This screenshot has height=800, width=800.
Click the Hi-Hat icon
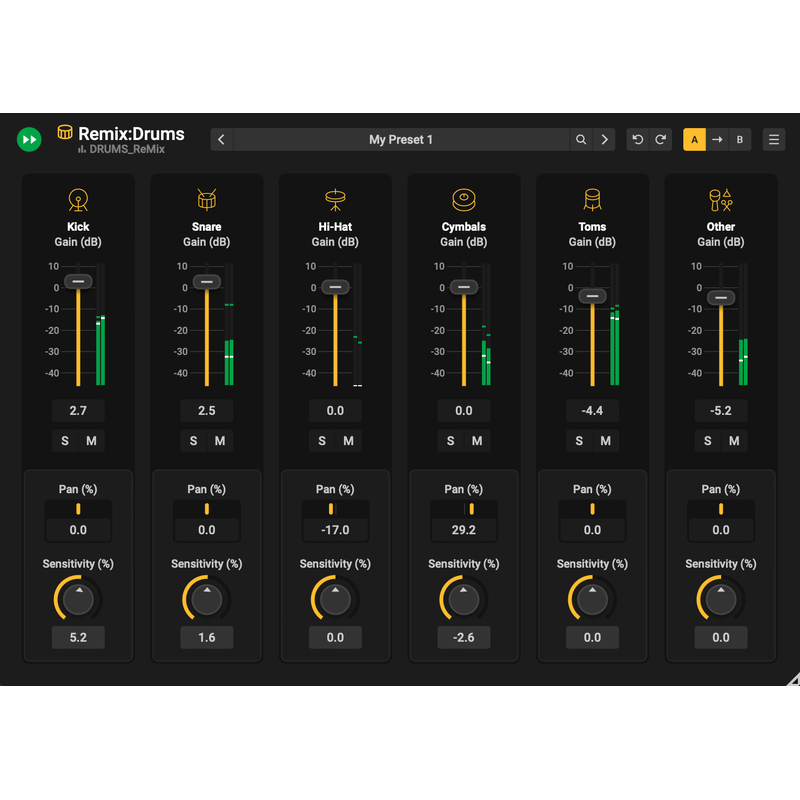(335, 200)
